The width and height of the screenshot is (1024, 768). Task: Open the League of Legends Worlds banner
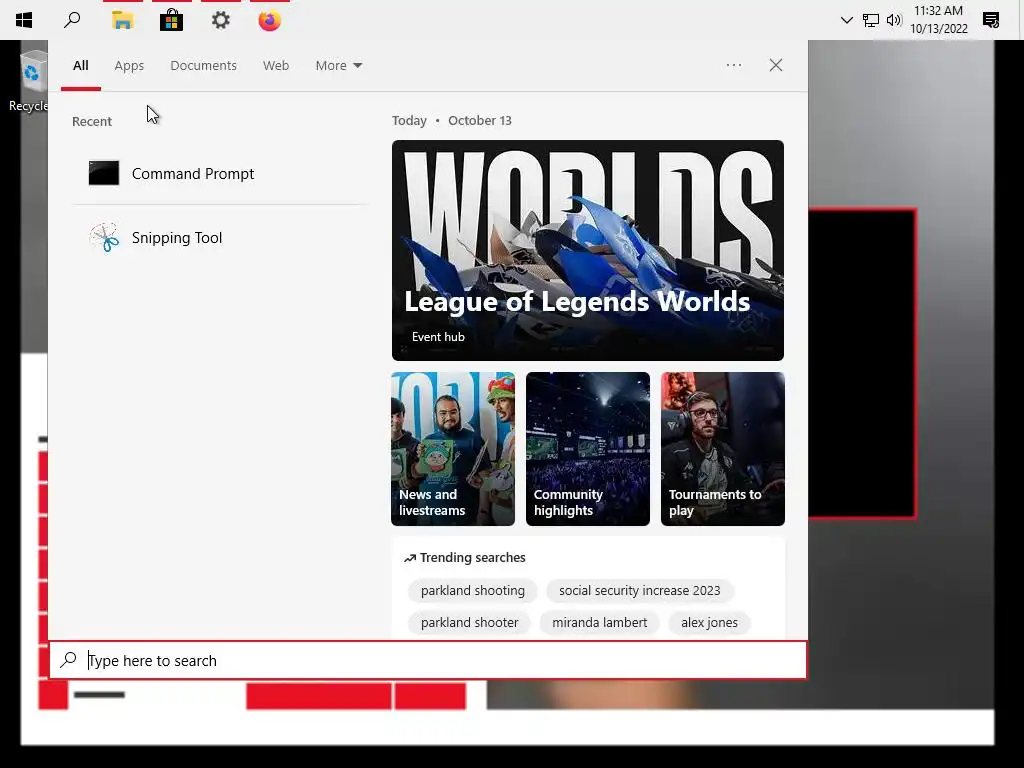click(588, 250)
